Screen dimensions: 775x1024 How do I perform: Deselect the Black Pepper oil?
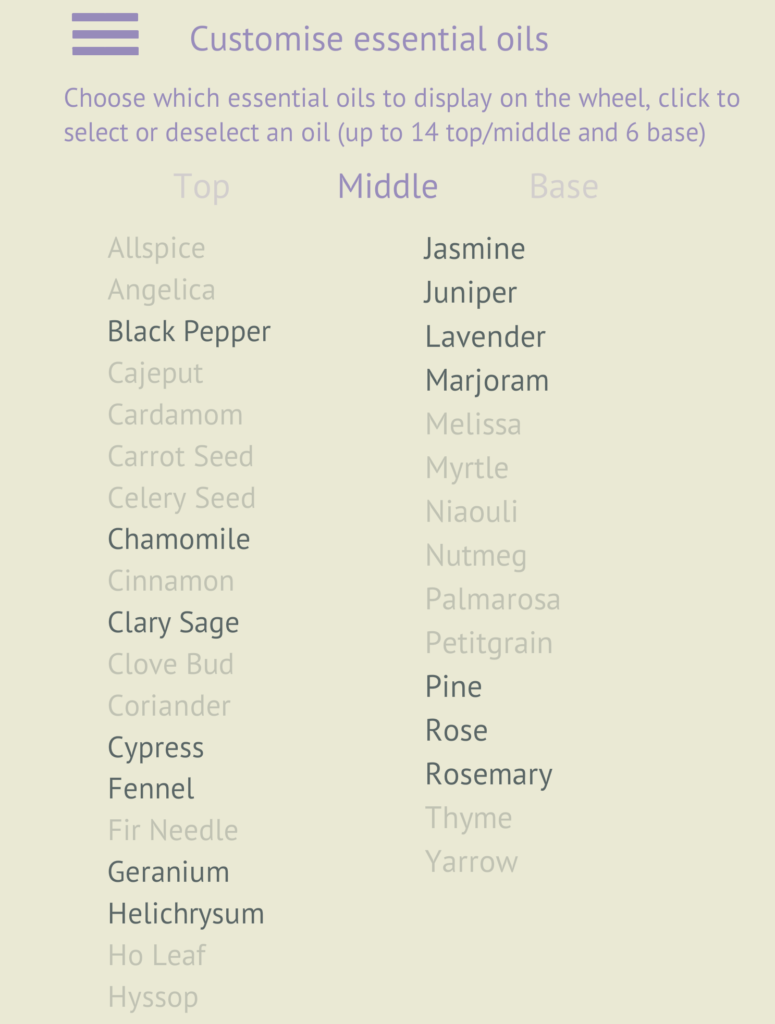point(189,332)
